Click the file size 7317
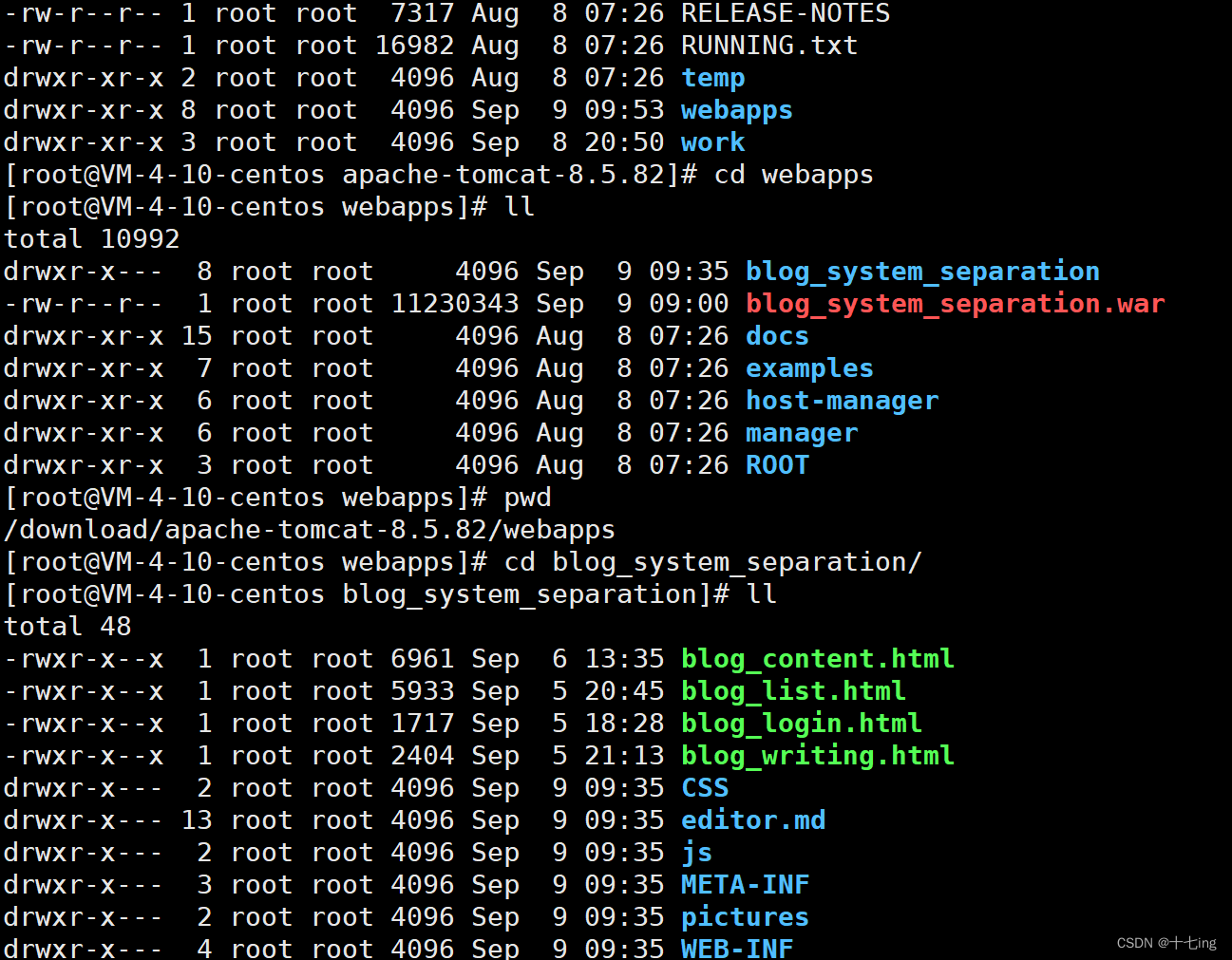 pos(423,13)
